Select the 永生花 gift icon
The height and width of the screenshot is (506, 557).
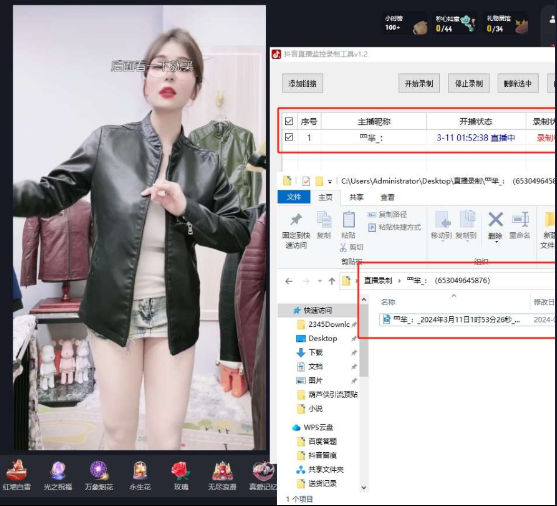pyautogui.click(x=140, y=471)
